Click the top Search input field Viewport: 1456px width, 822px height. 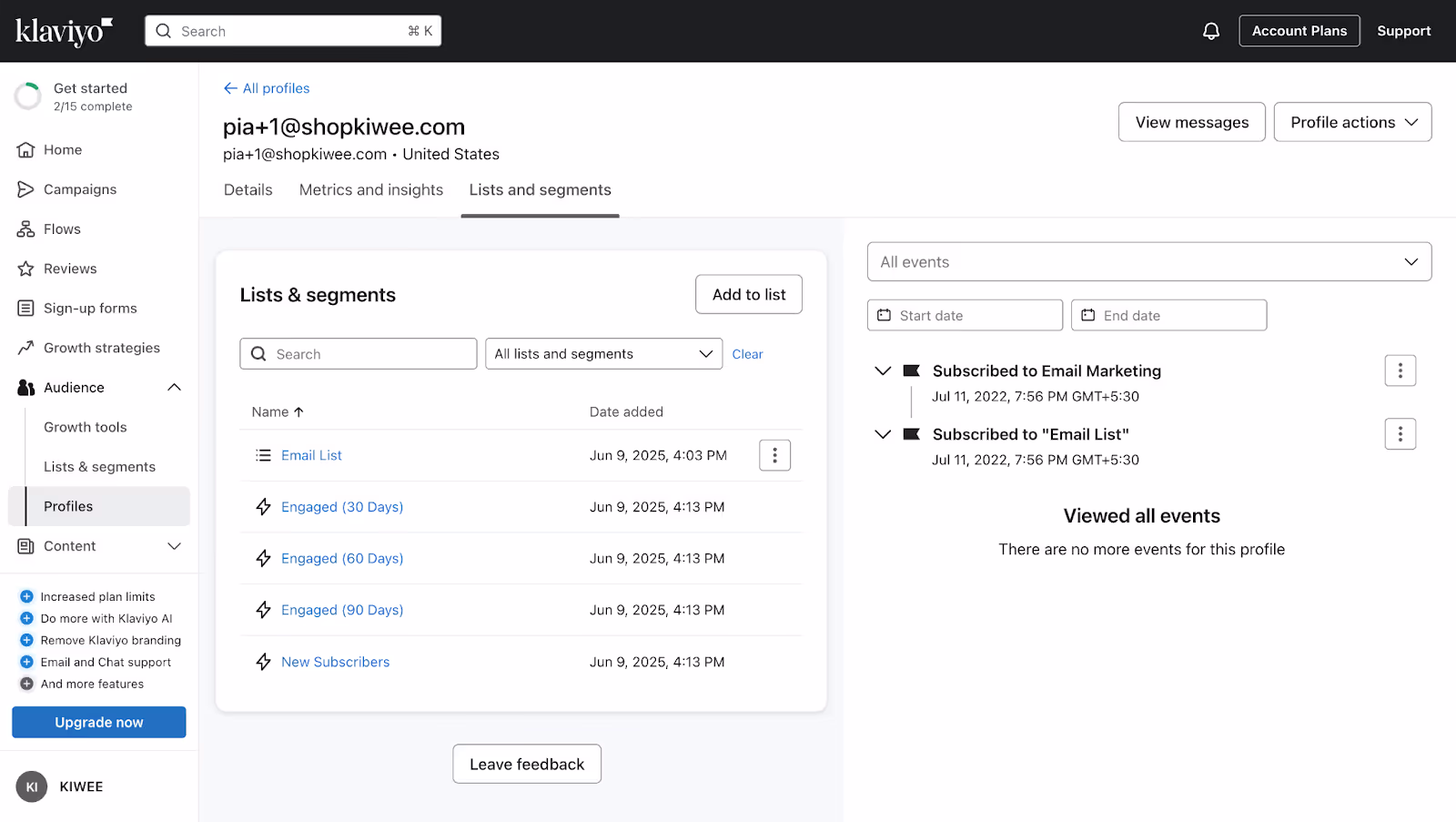tap(293, 31)
